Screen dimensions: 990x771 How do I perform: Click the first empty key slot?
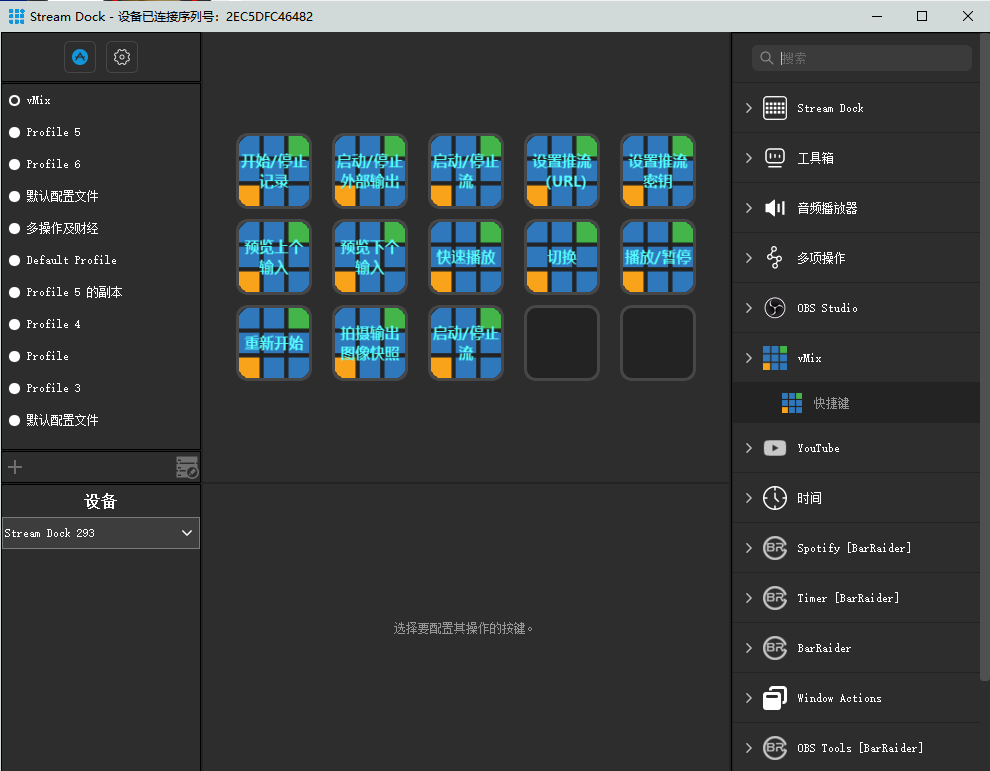point(562,343)
